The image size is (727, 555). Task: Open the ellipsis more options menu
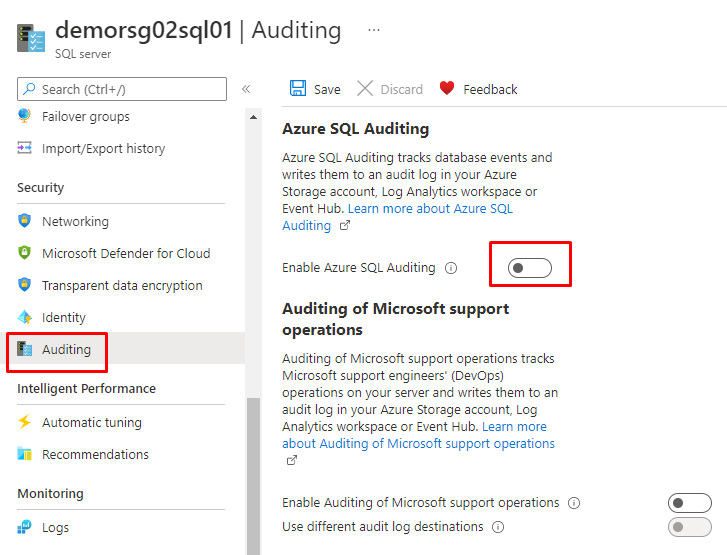pos(374,30)
